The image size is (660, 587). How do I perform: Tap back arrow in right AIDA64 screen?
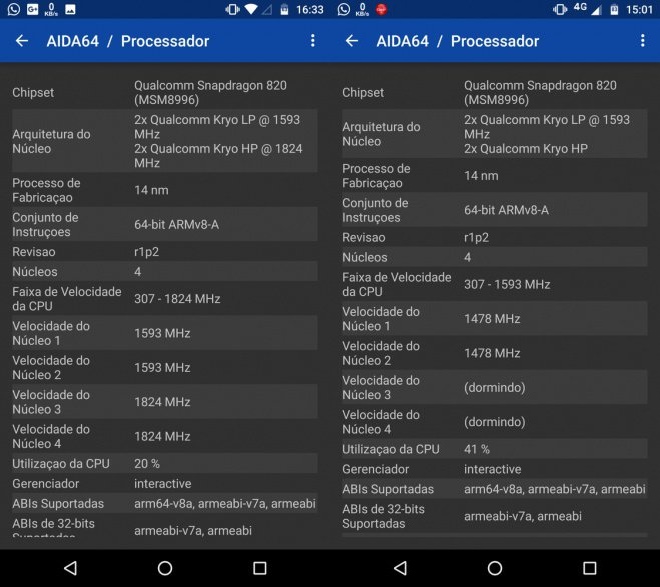[x=352, y=41]
